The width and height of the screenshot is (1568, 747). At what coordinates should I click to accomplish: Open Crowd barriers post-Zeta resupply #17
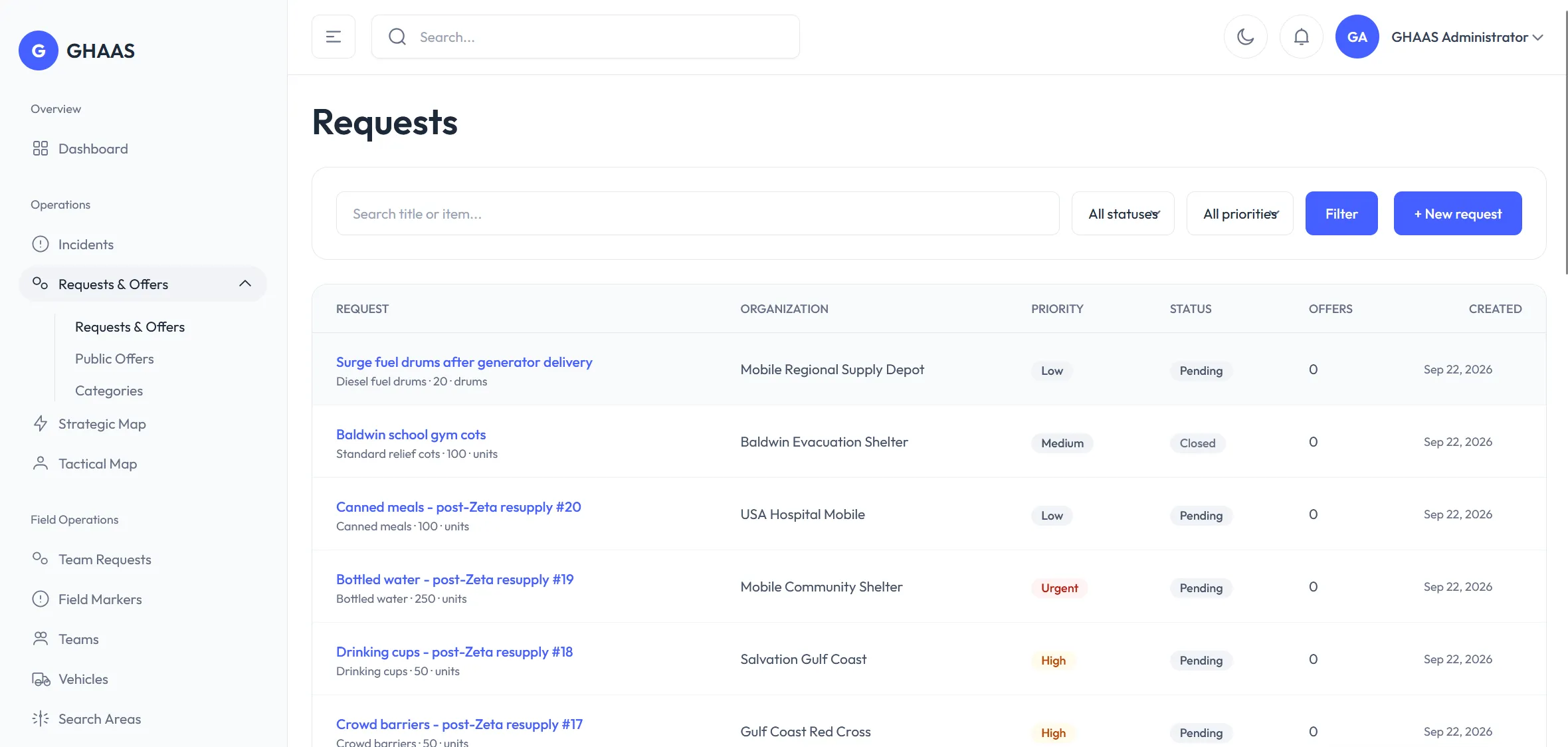click(x=459, y=724)
